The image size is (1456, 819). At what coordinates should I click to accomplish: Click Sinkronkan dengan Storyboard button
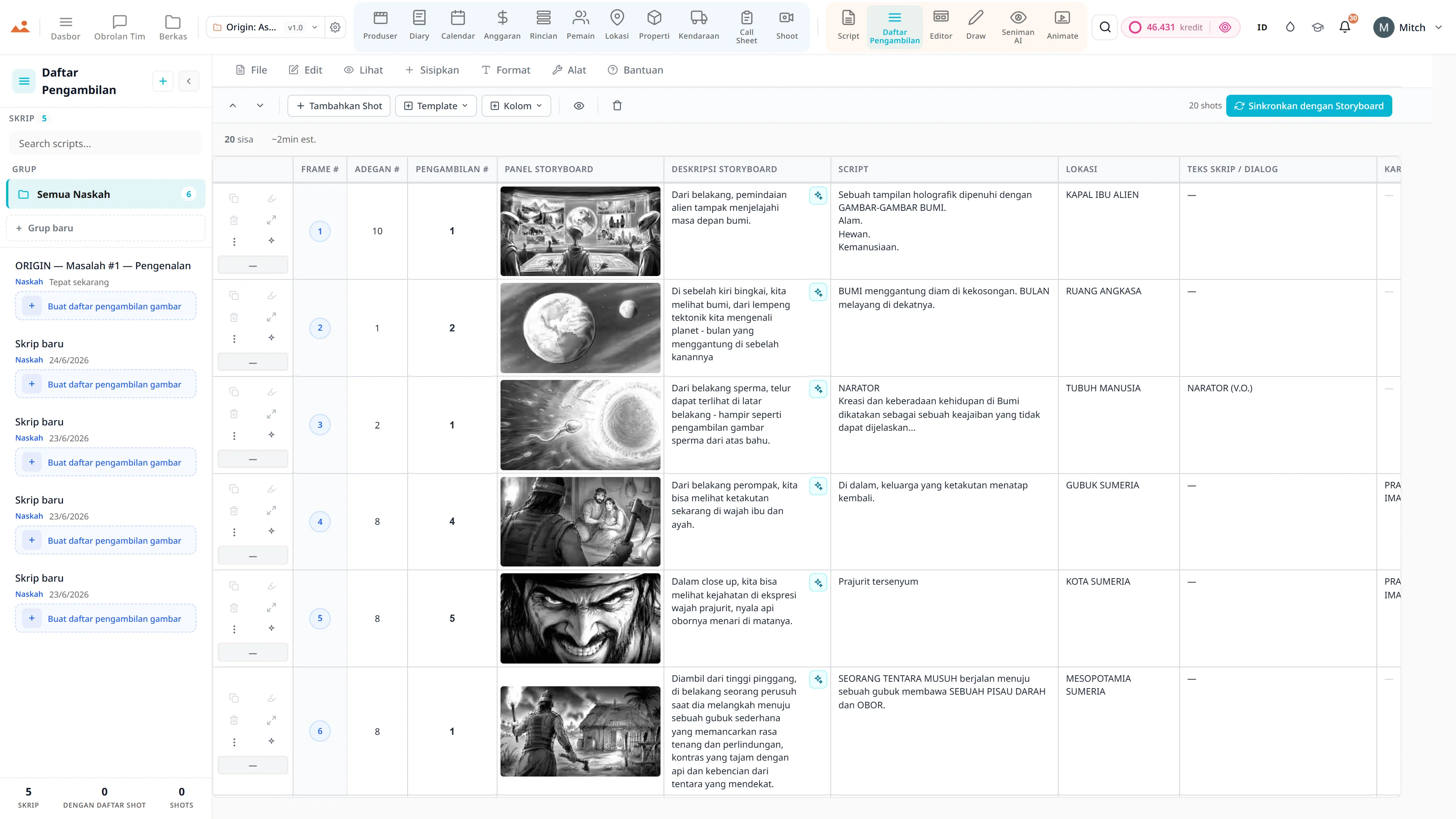pos(1309,106)
